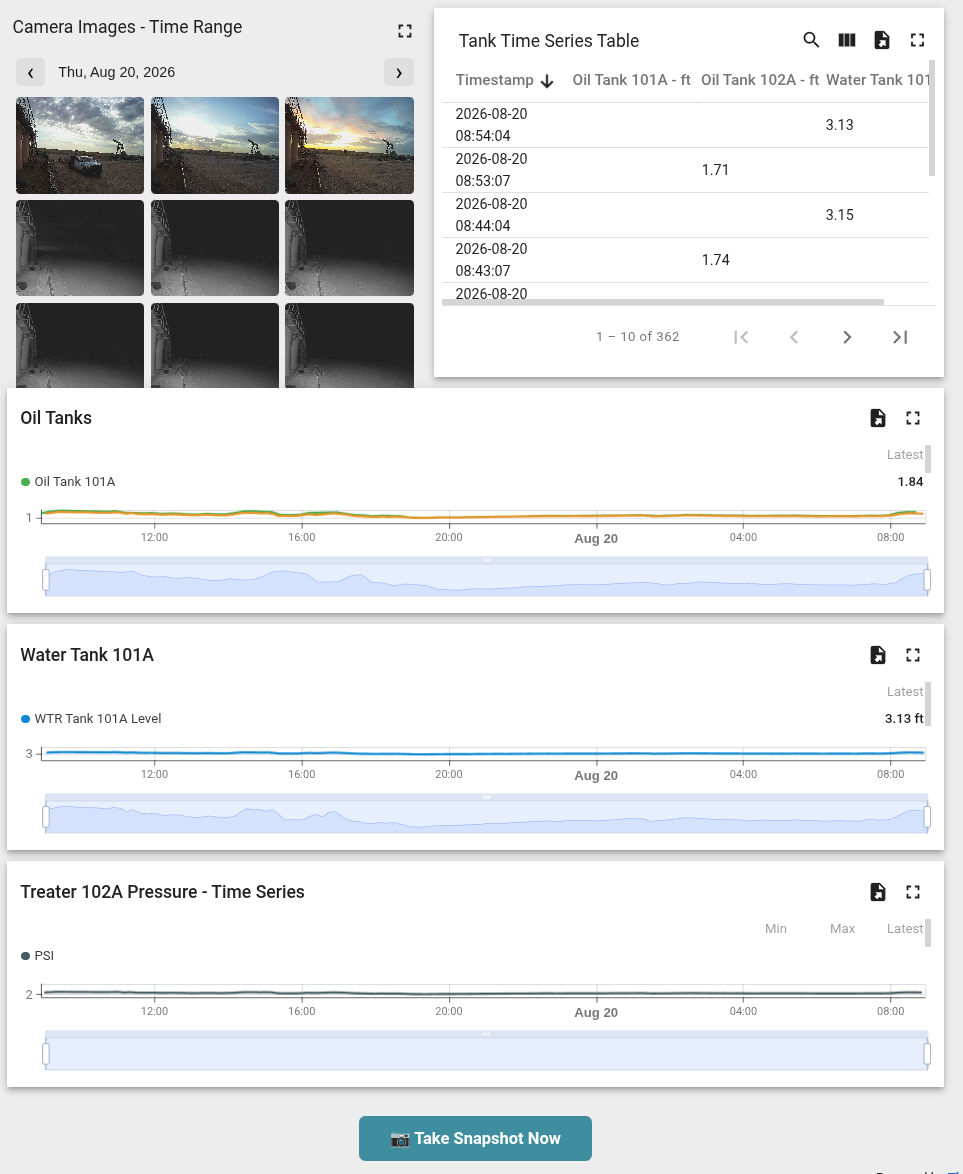Viewport: 963px width, 1174px height.
Task: Open camera thumbnail with orange sunrise
Action: coord(350,145)
